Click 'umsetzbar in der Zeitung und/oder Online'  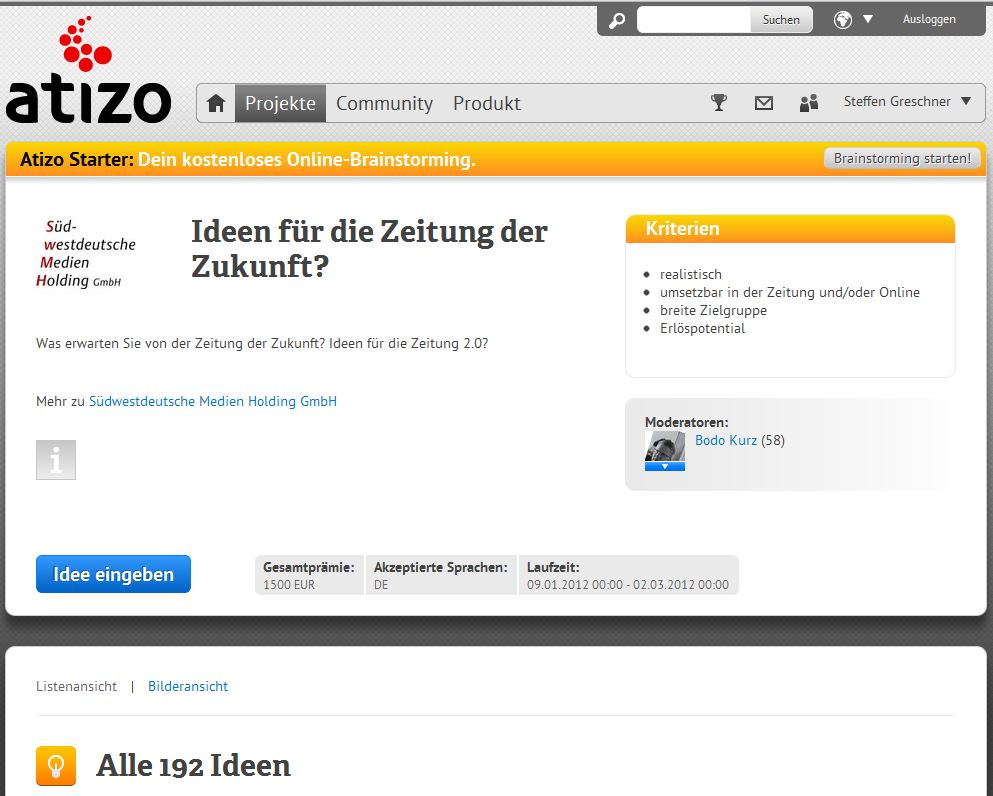click(790, 293)
